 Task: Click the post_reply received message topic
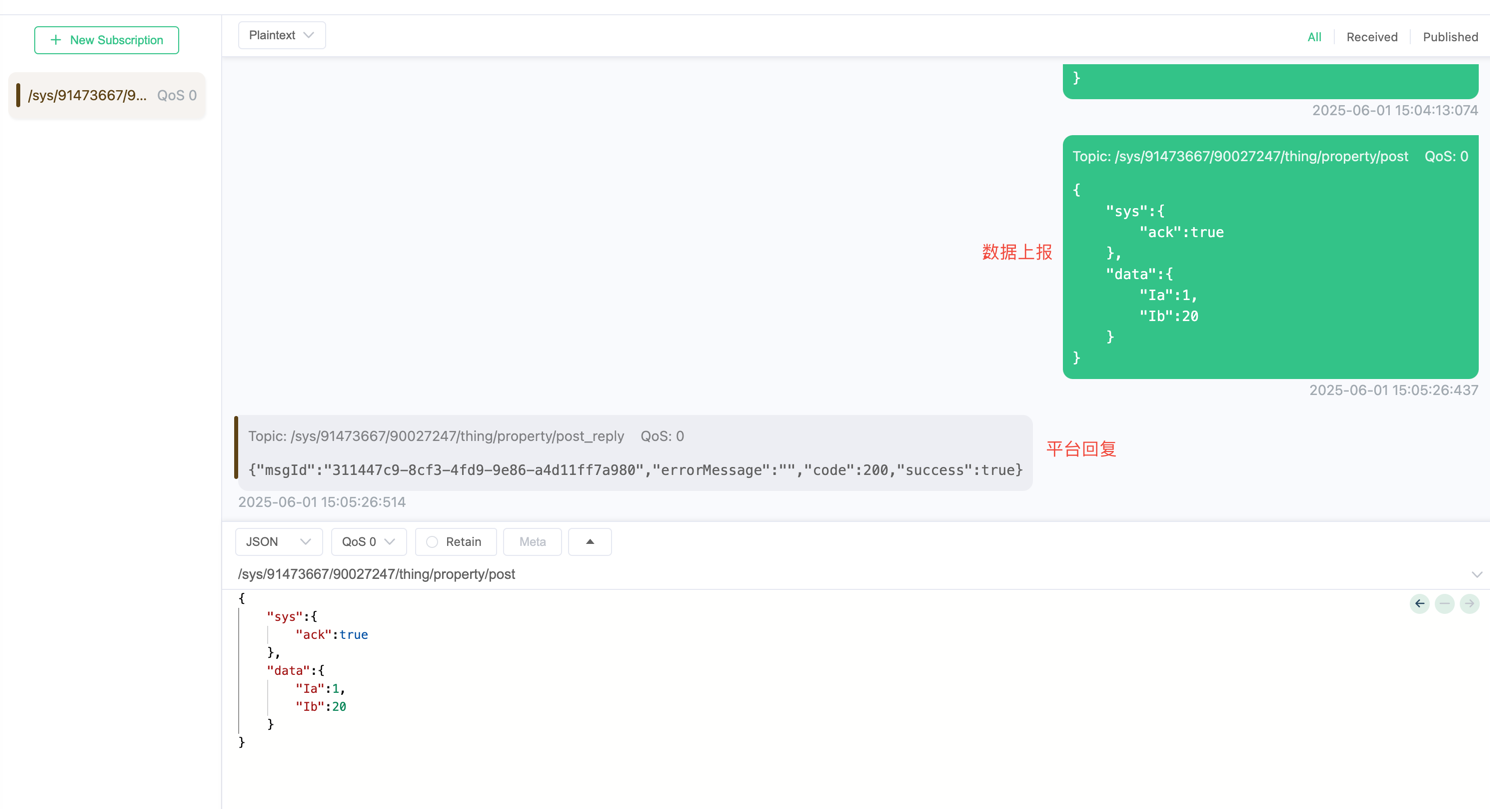coord(436,436)
